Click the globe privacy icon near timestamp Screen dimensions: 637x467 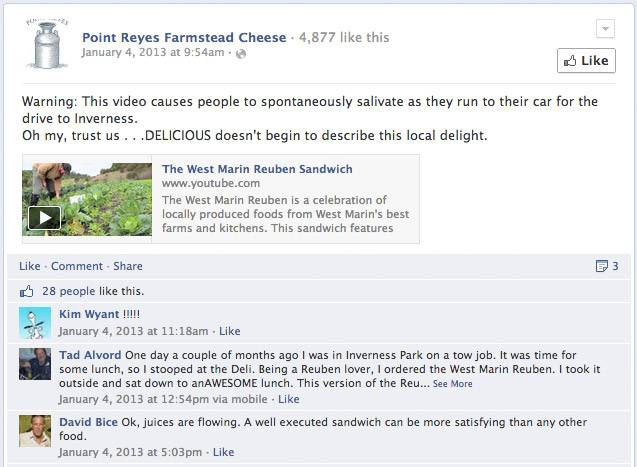(x=240, y=53)
